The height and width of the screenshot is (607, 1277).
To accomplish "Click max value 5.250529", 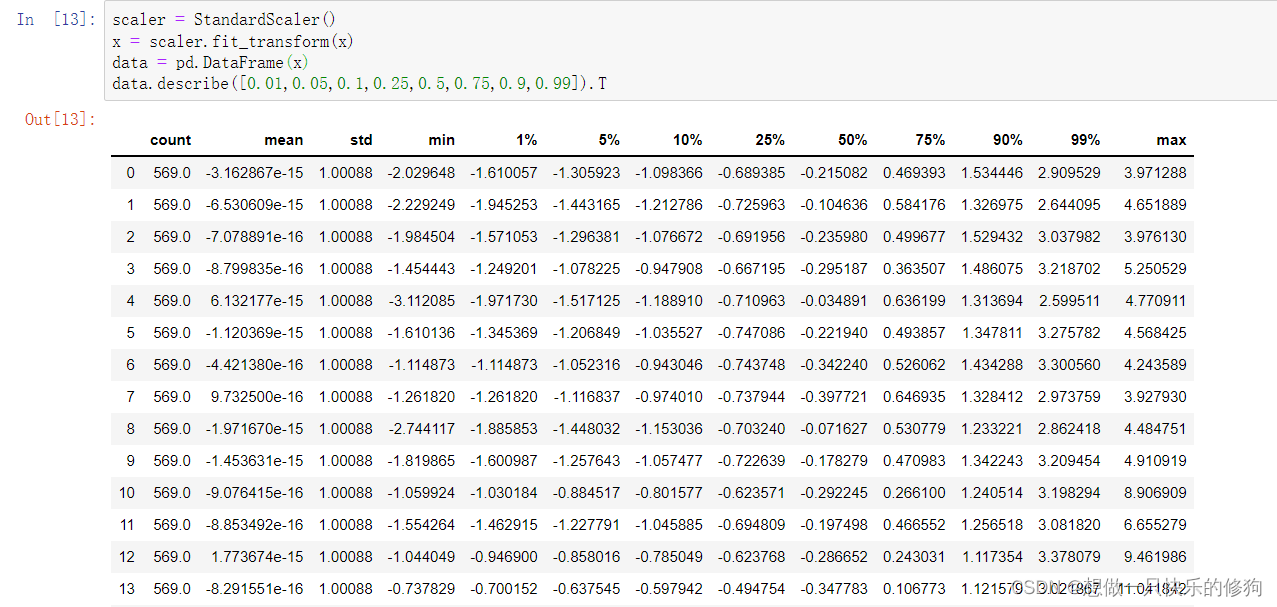I will [x=1155, y=268].
